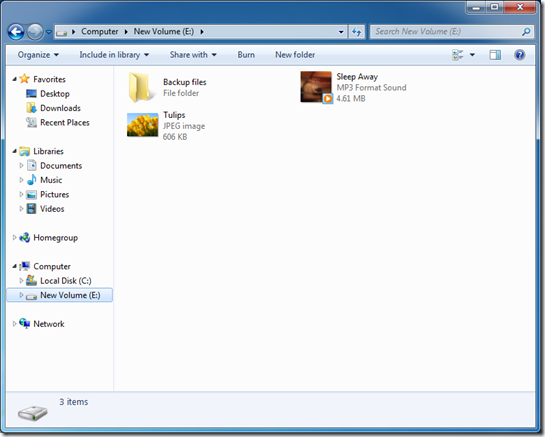Collapse the Libraries tree section

coord(14,151)
